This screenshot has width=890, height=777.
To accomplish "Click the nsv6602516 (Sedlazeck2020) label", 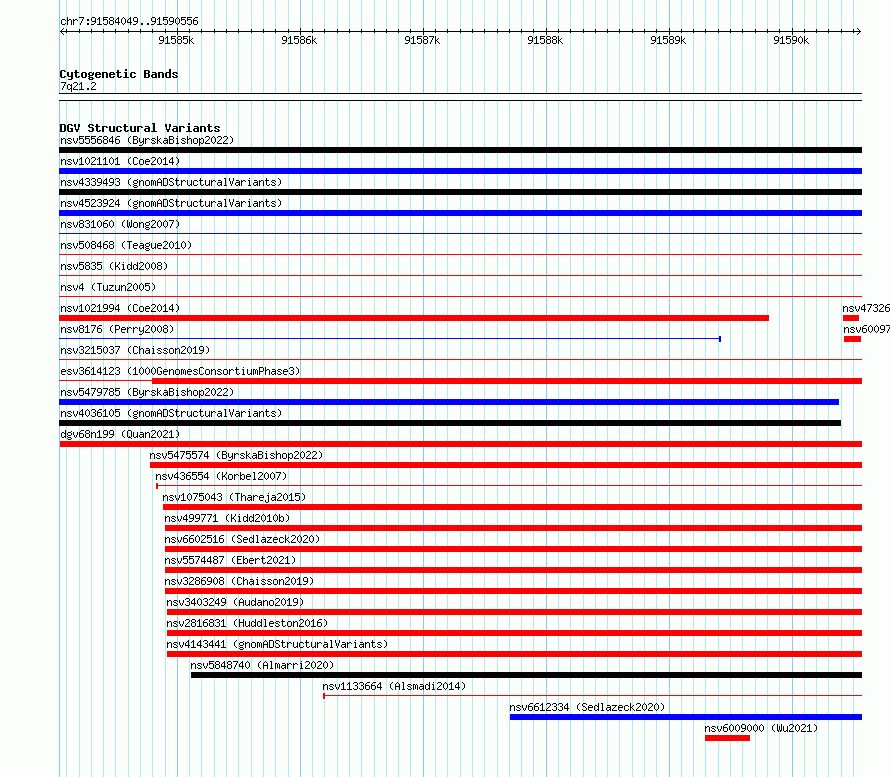I will point(242,539).
